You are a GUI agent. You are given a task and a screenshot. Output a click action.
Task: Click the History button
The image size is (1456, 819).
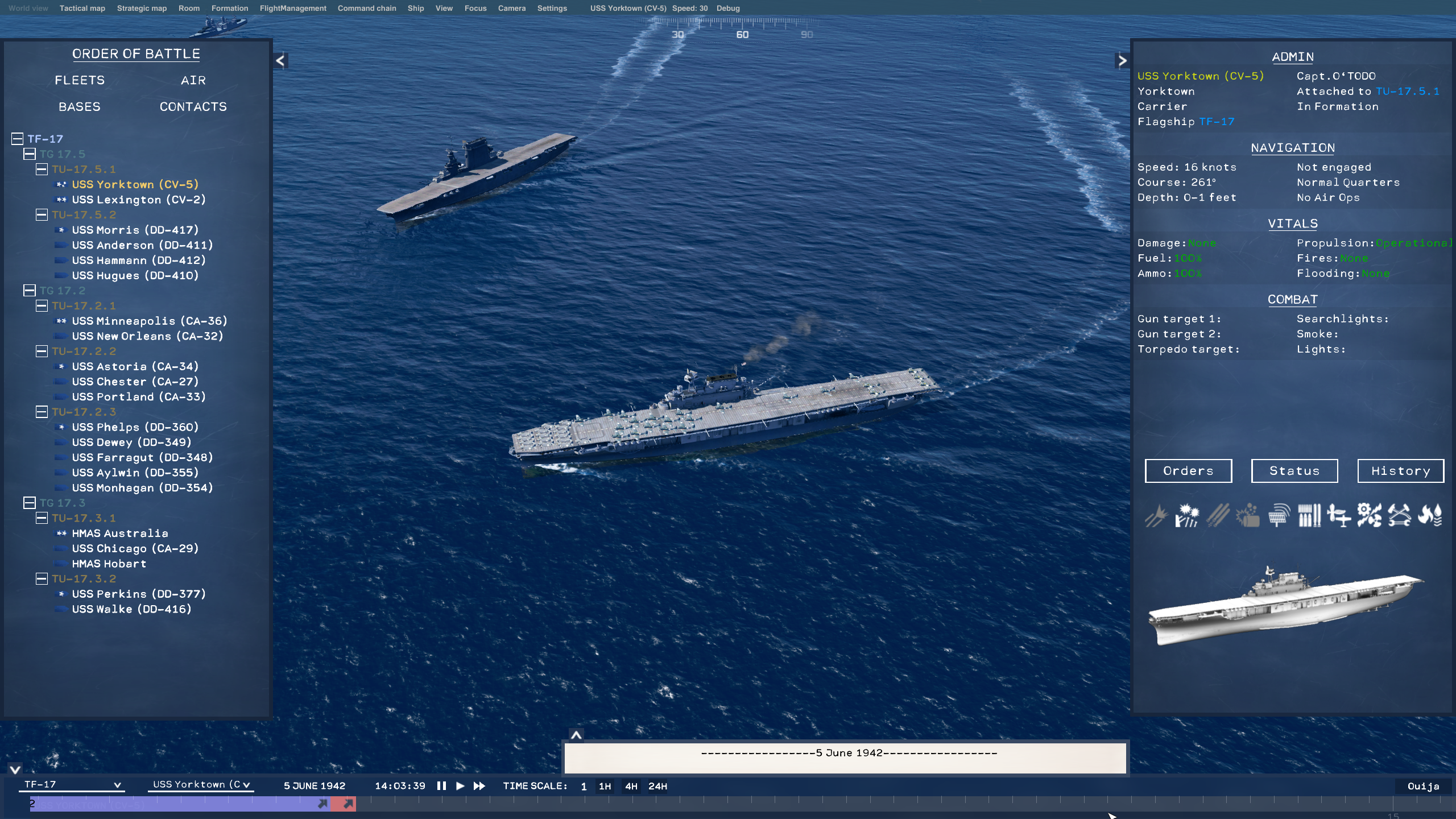coord(1400,471)
